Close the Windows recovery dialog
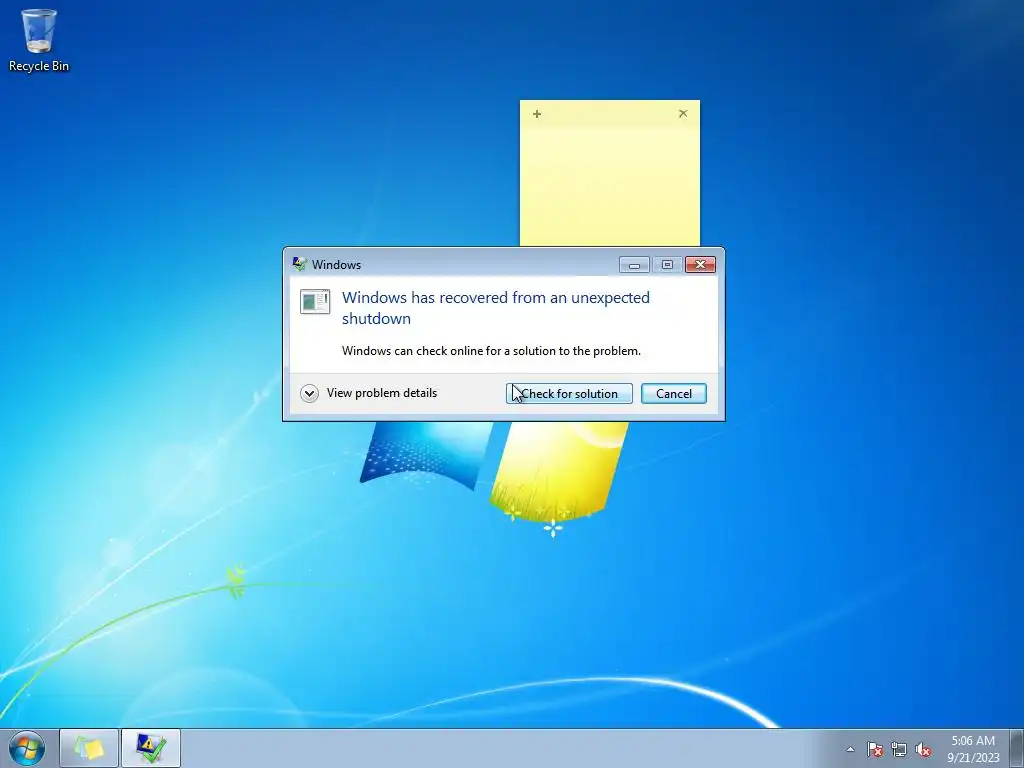 tap(700, 264)
